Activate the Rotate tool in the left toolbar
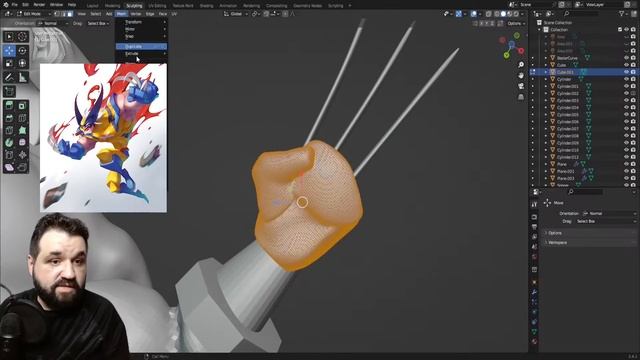The width and height of the screenshot is (640, 360). pos(22,51)
